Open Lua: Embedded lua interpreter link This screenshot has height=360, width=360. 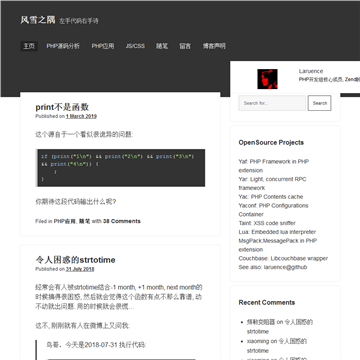pyautogui.click(x=277, y=232)
